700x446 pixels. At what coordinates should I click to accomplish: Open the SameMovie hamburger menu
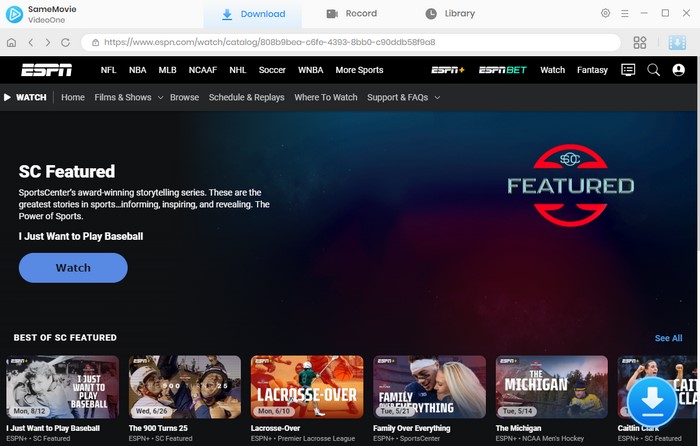(x=625, y=14)
